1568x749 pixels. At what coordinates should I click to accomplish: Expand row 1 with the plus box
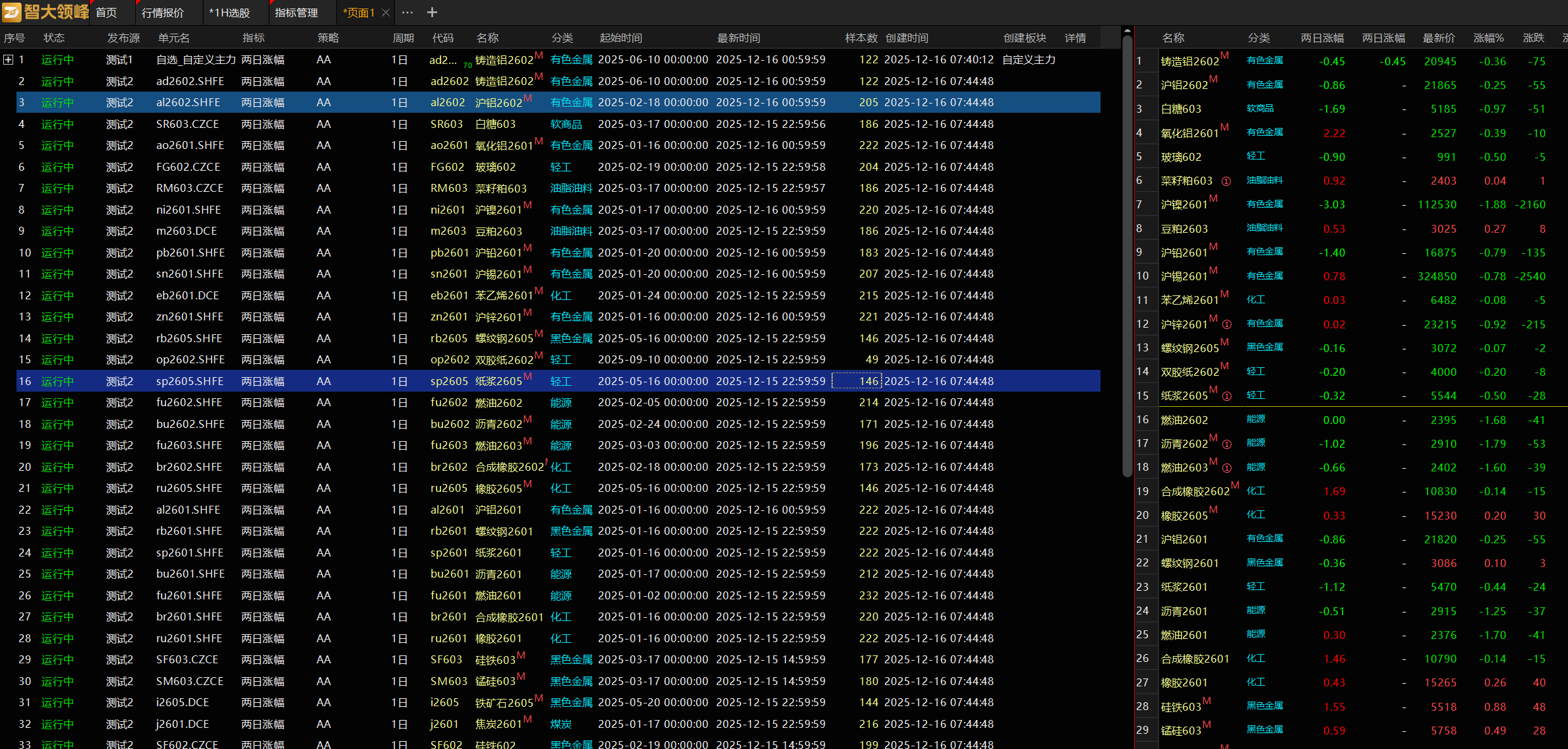[x=8, y=60]
